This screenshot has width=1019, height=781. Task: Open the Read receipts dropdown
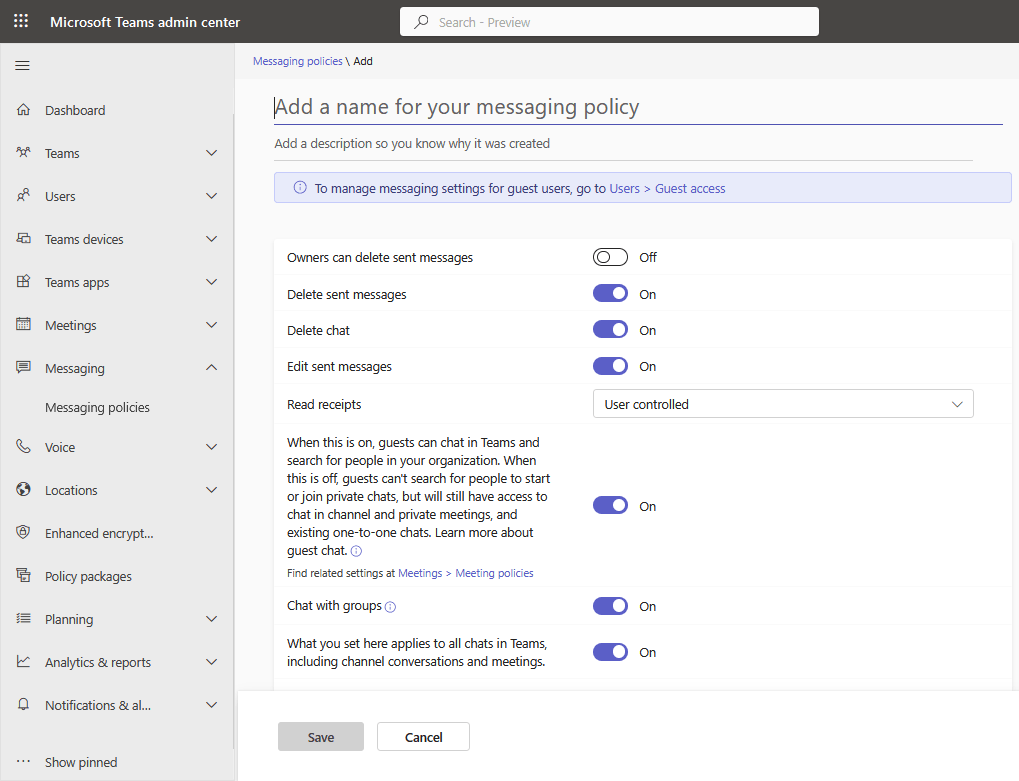[783, 403]
